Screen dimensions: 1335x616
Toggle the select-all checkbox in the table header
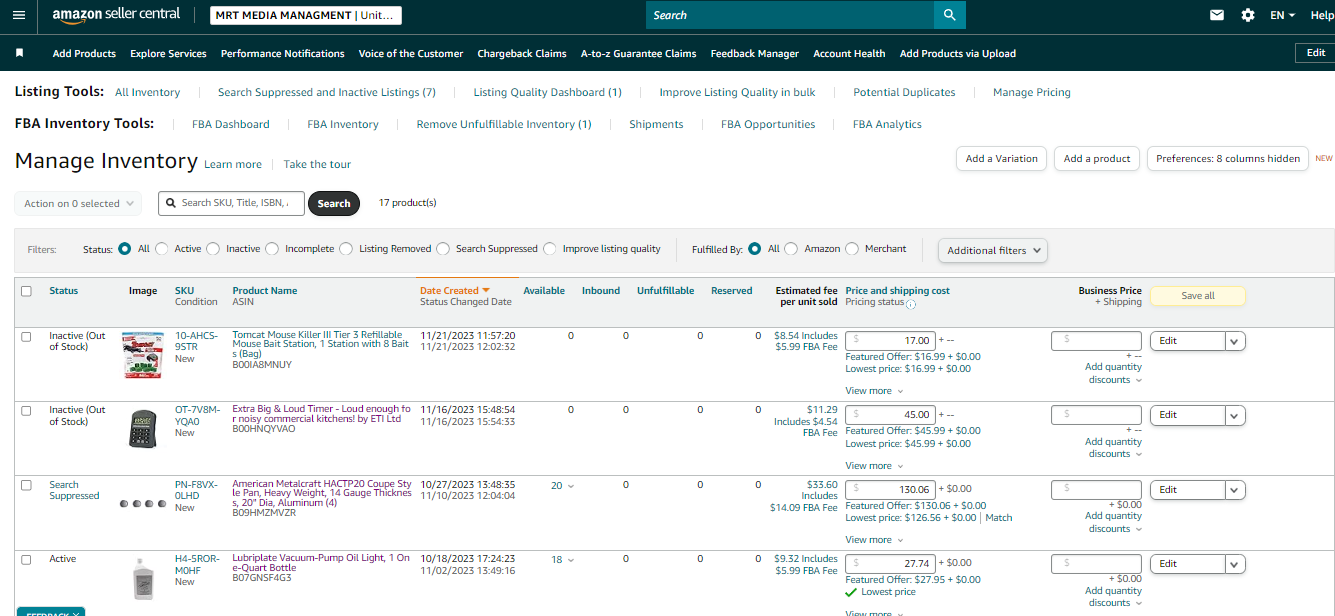tap(26, 291)
